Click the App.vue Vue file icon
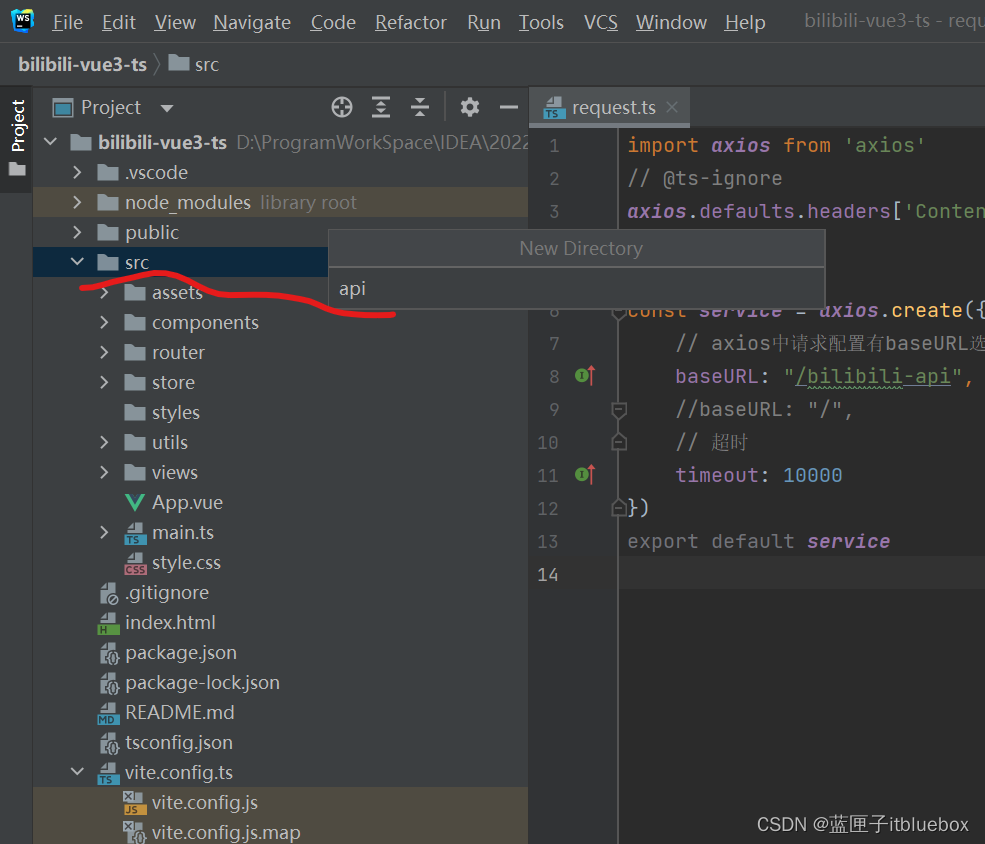The image size is (985, 844). pos(134,502)
